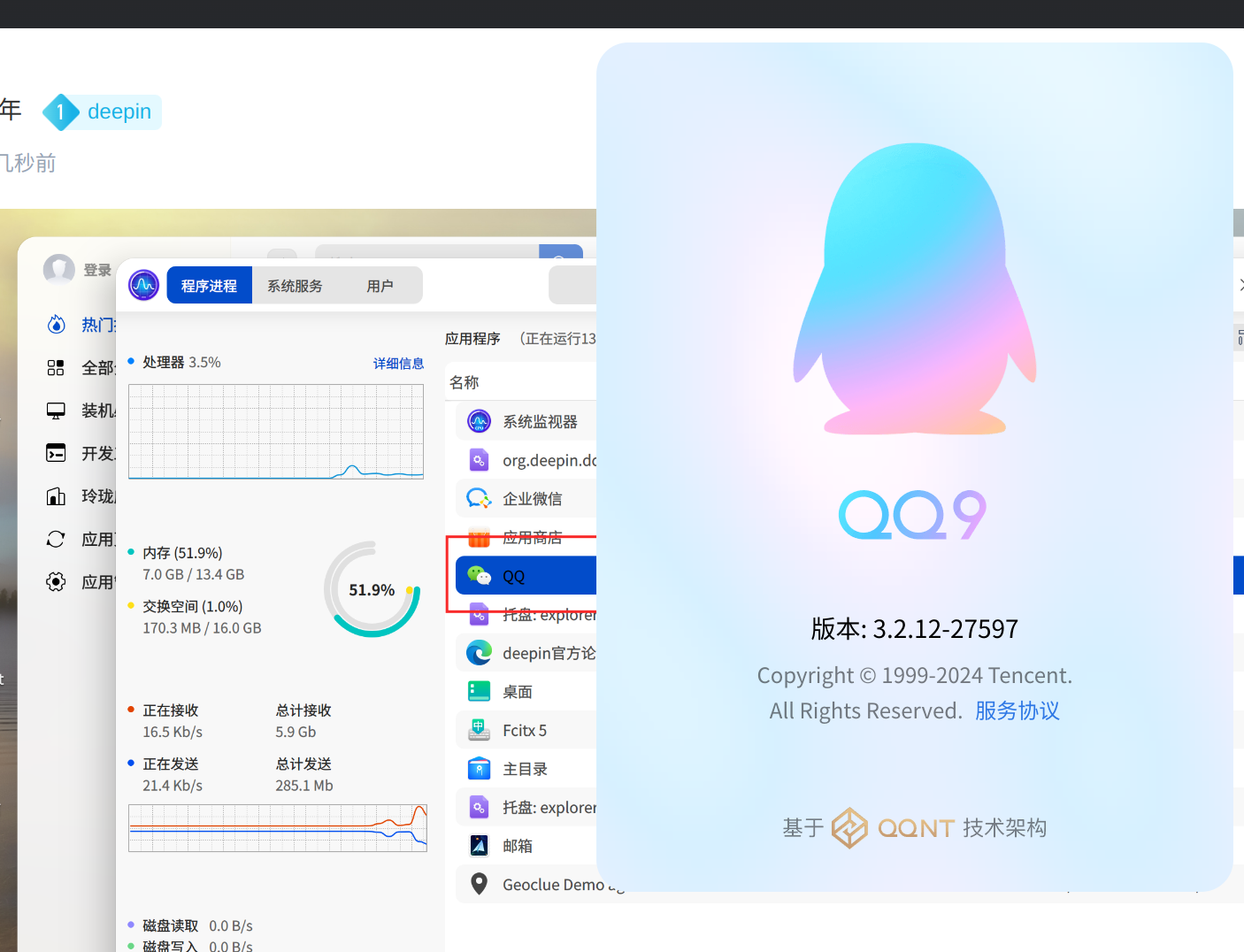
Task: Open the 详细信息 link for CPU
Action: tap(398, 364)
